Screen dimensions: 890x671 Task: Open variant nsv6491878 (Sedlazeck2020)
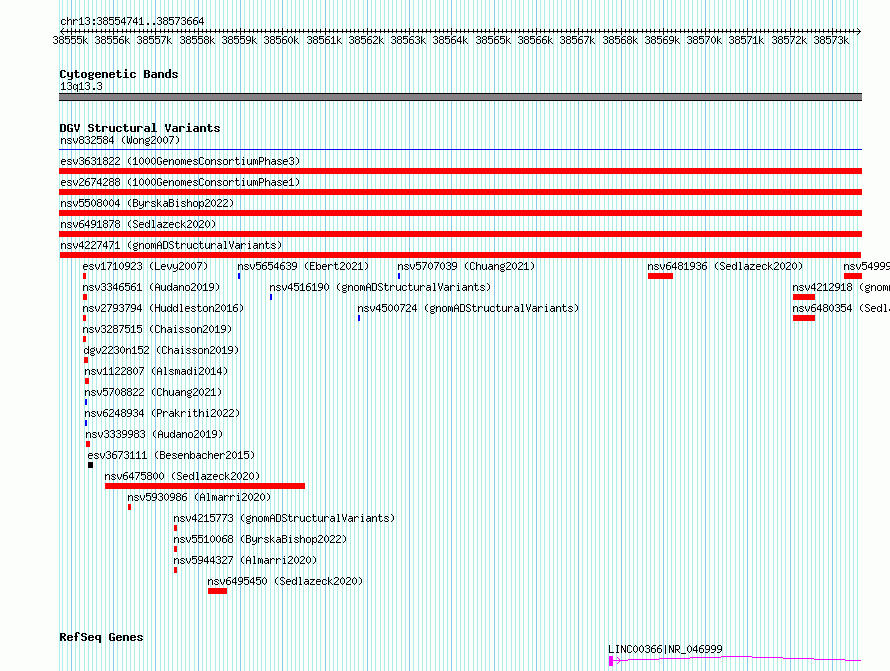(x=138, y=224)
